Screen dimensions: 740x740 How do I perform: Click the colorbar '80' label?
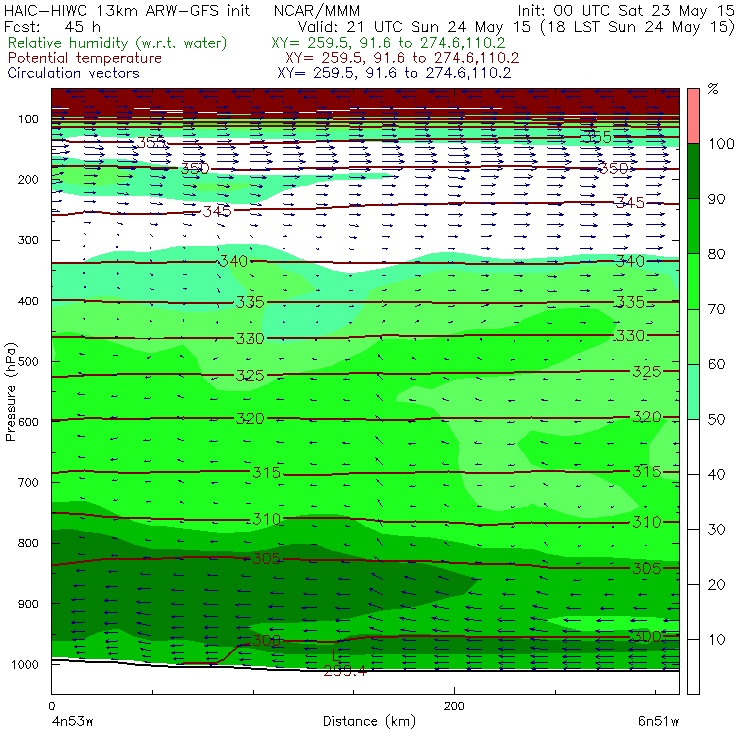(716, 254)
